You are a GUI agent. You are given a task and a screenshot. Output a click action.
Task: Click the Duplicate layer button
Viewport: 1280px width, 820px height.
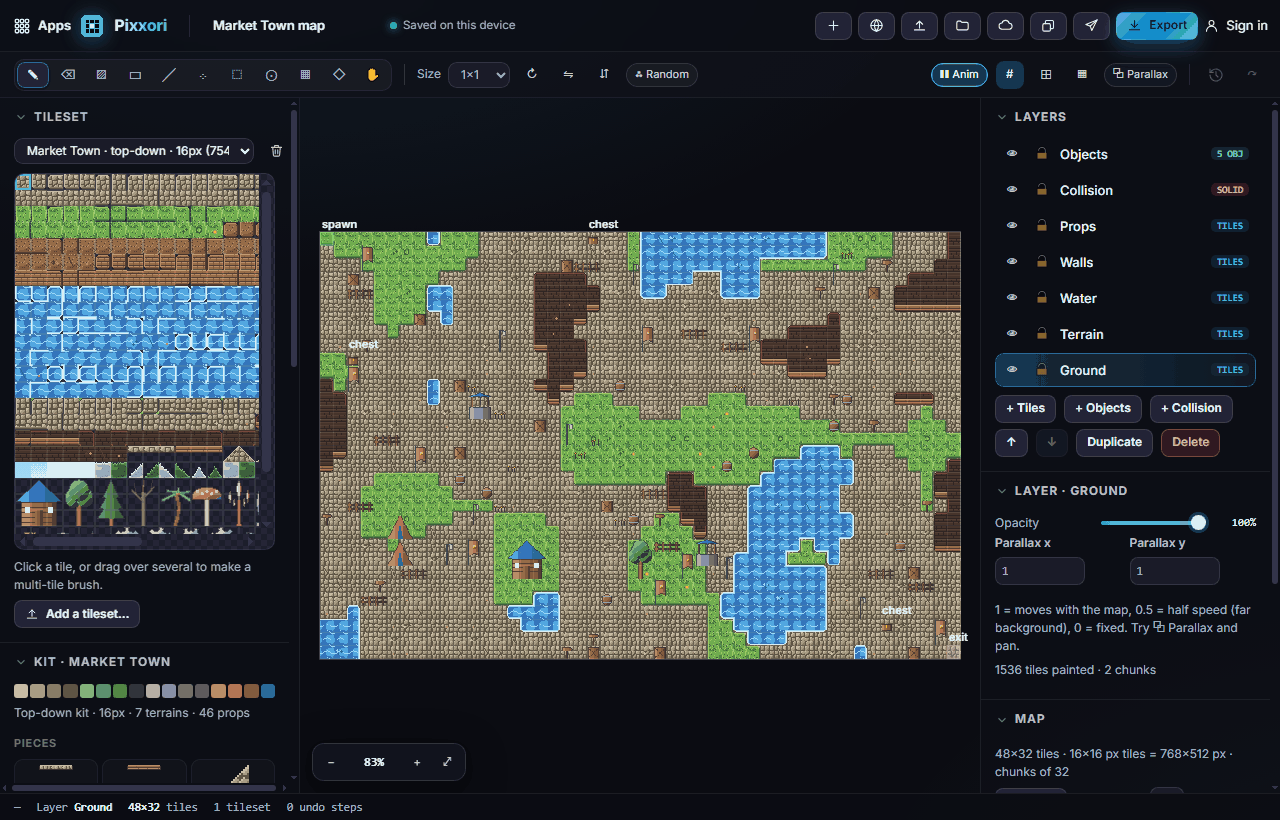pyautogui.click(x=1114, y=442)
